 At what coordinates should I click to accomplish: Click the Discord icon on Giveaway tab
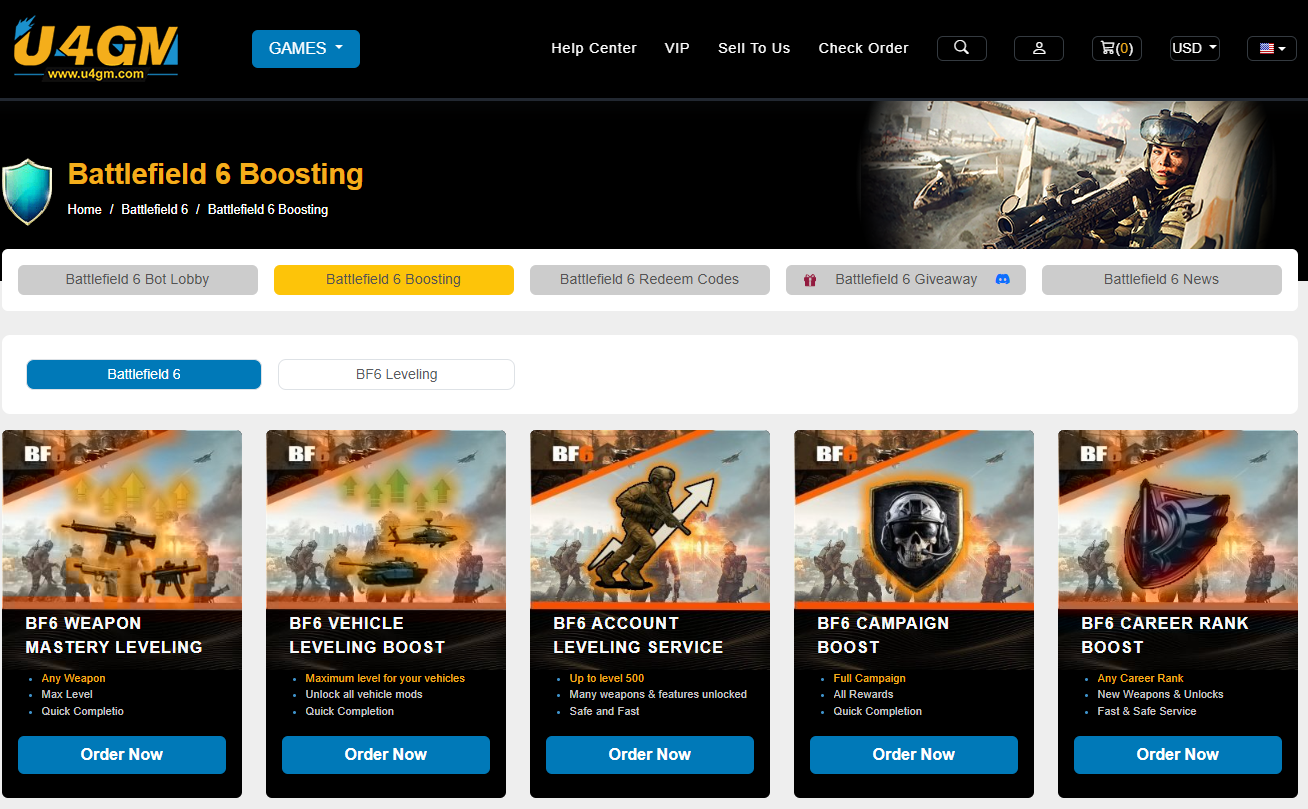tap(1003, 280)
